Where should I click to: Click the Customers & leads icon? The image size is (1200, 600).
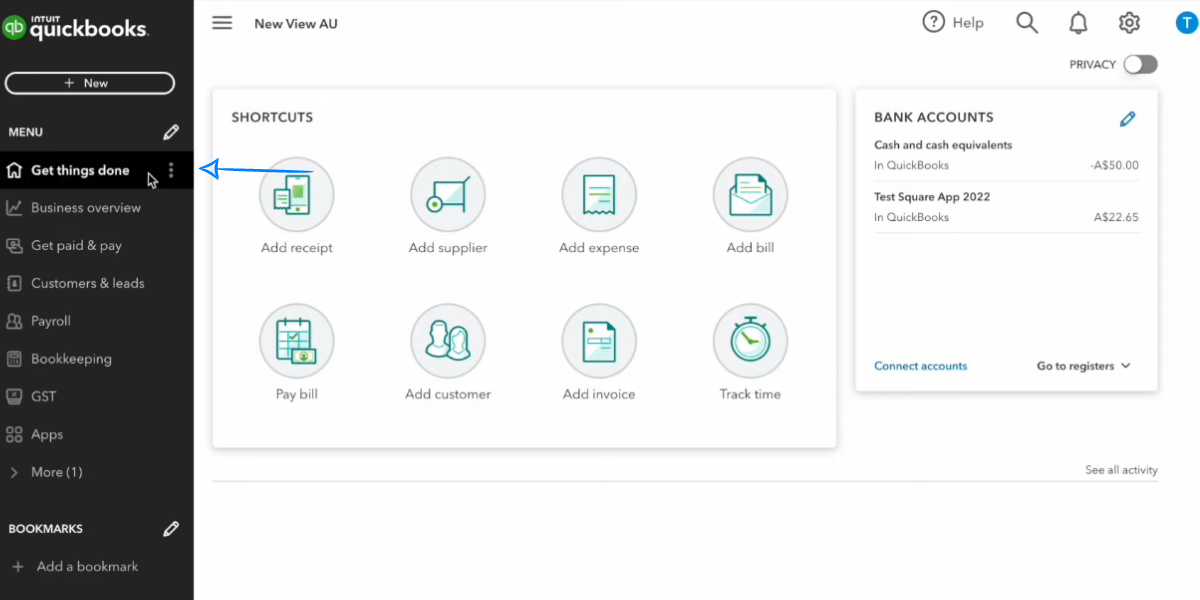pyautogui.click(x=14, y=284)
